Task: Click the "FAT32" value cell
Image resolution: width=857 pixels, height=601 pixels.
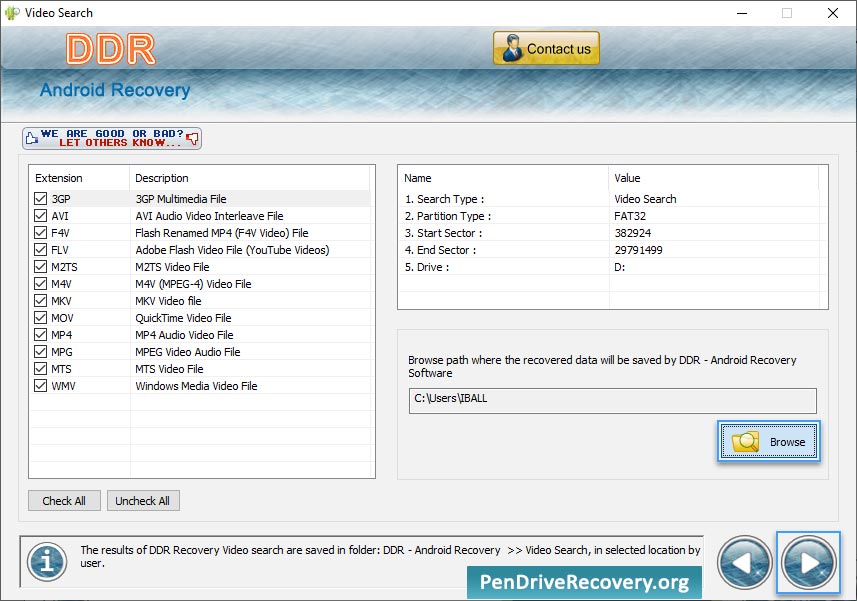Action: pos(630,216)
